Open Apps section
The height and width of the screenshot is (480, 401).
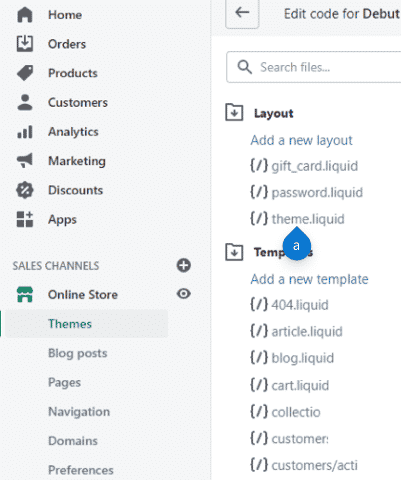coord(62,220)
